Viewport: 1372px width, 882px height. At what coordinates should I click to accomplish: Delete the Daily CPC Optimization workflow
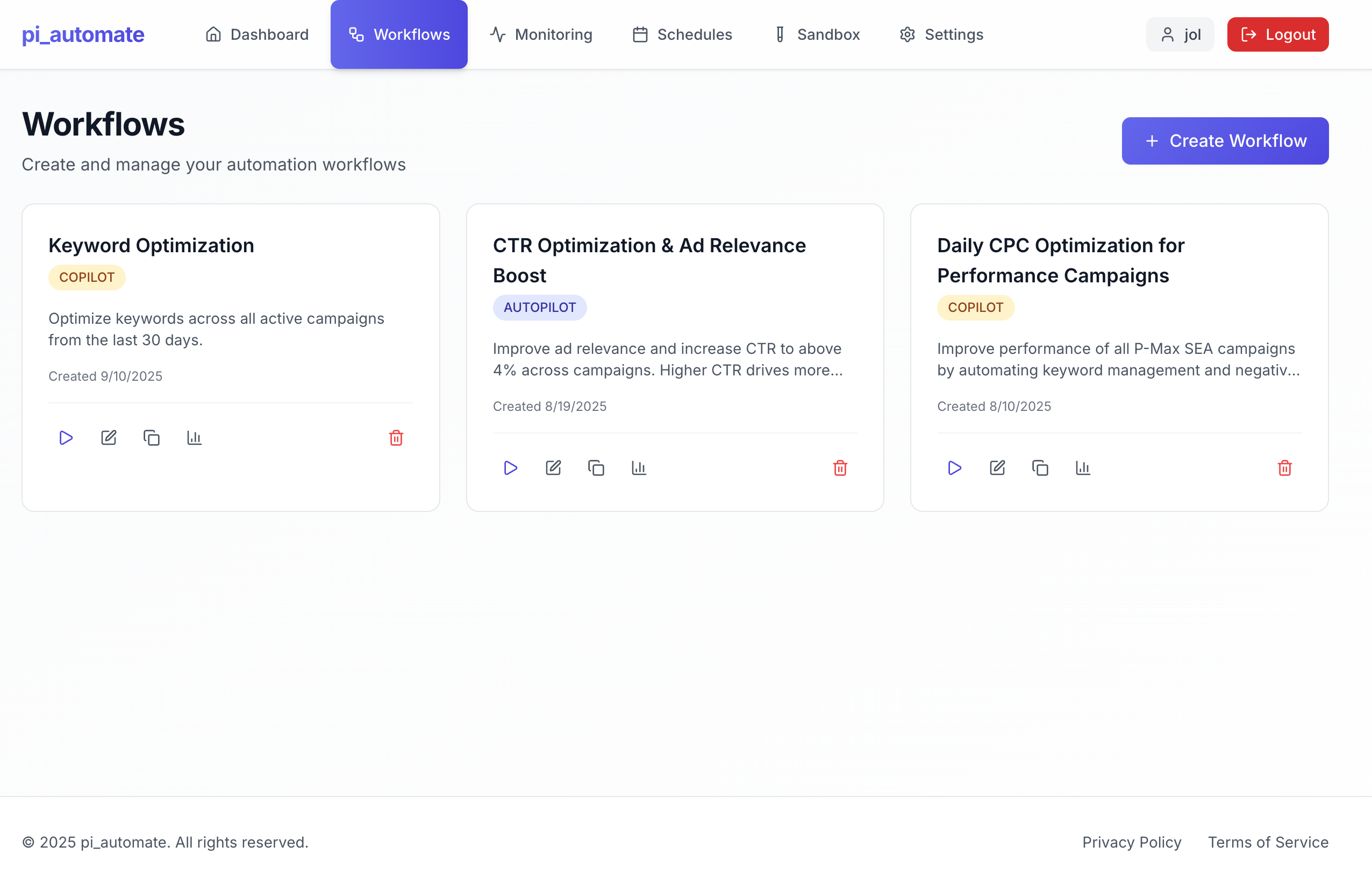click(1285, 468)
